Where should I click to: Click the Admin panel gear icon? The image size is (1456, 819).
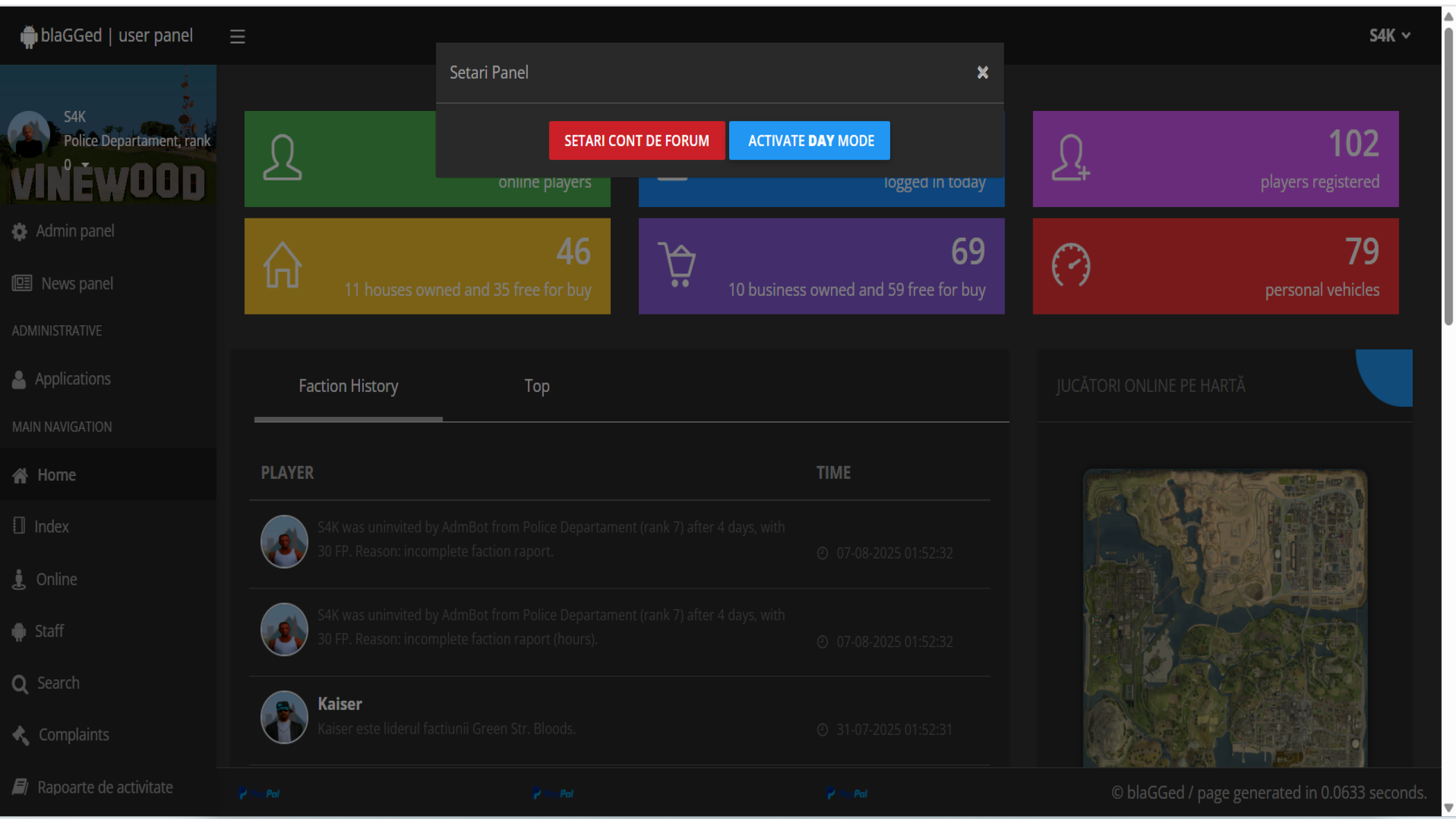[x=19, y=231]
